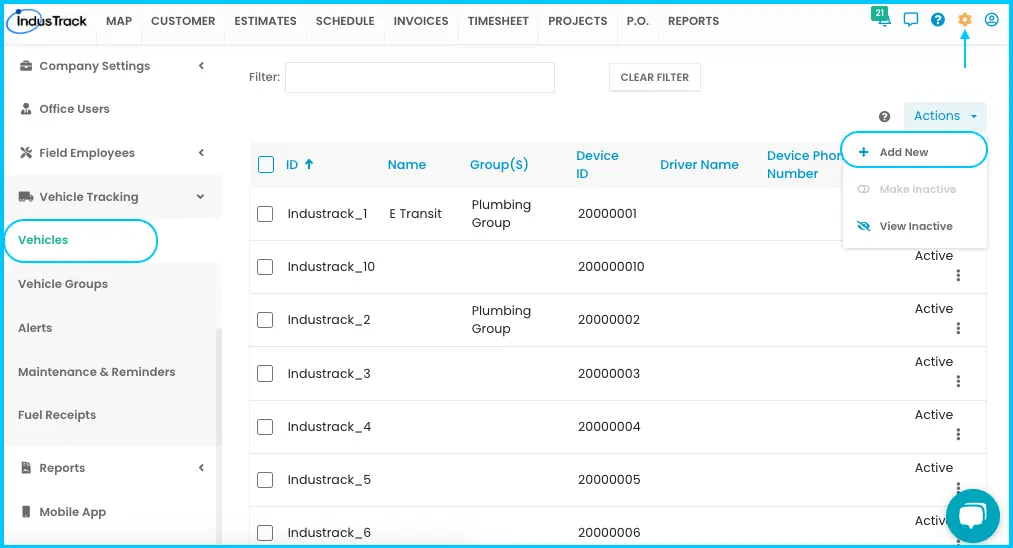Open Fuel Receipts in sidebar
Image resolution: width=1013 pixels, height=548 pixels.
57,416
